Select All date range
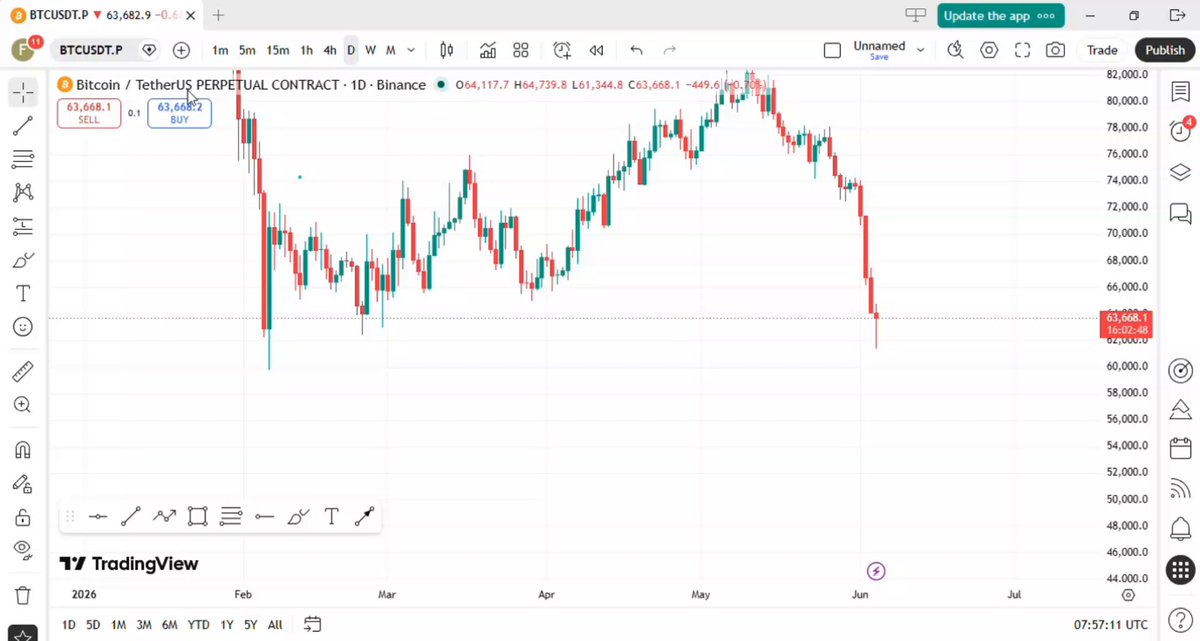This screenshot has height=641, width=1200. point(275,625)
